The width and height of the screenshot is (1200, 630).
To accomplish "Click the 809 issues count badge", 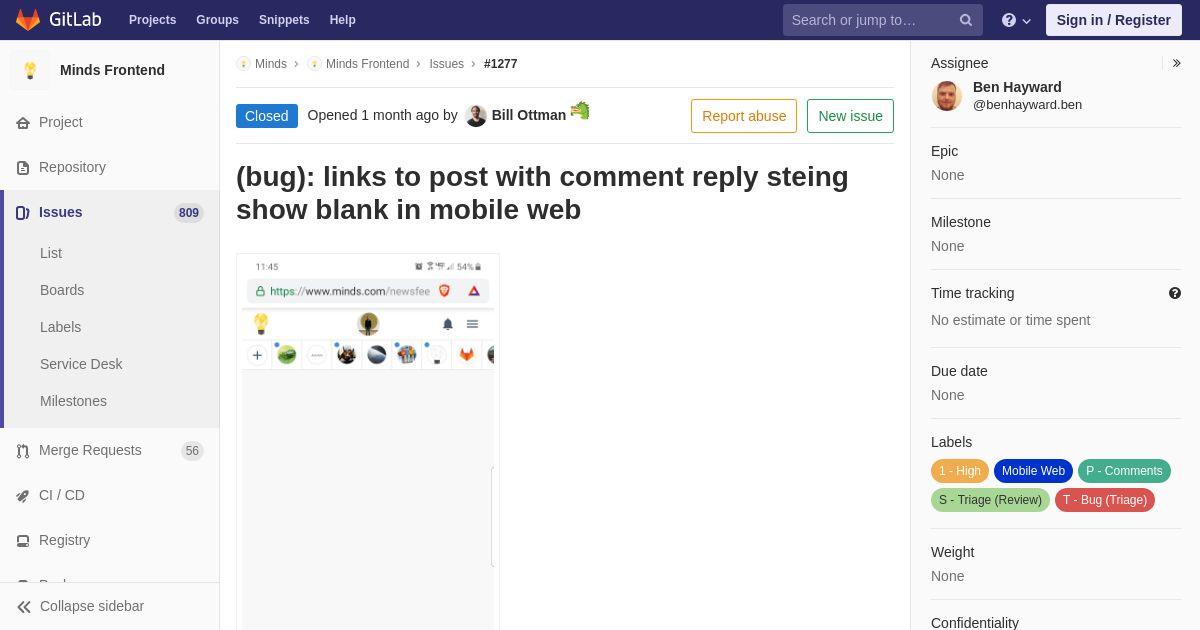I will click(x=189, y=212).
